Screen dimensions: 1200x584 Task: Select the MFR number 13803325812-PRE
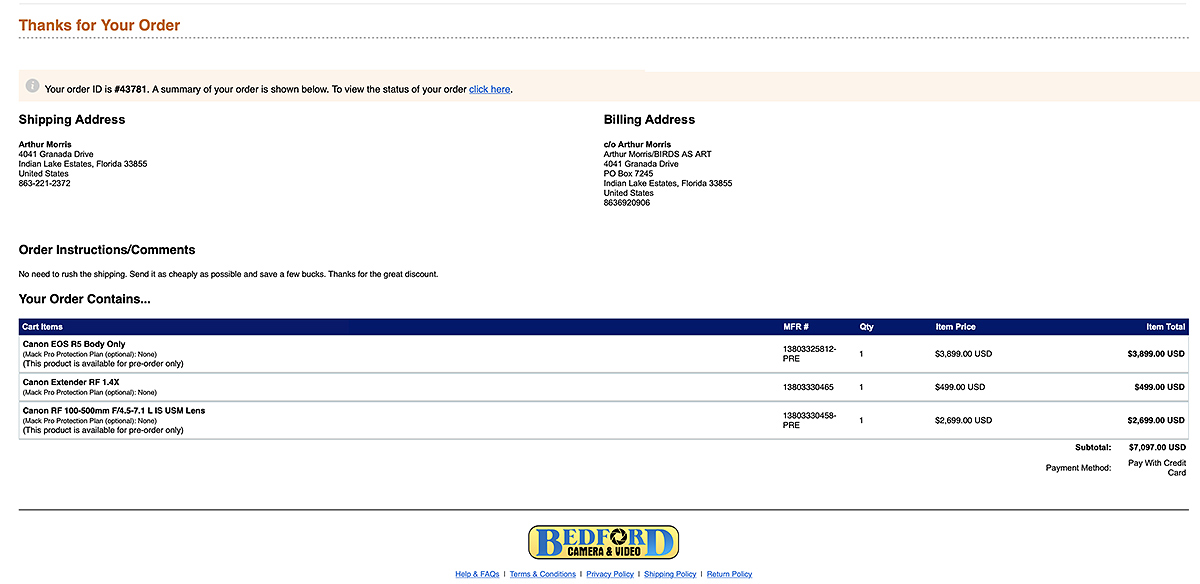(x=809, y=354)
